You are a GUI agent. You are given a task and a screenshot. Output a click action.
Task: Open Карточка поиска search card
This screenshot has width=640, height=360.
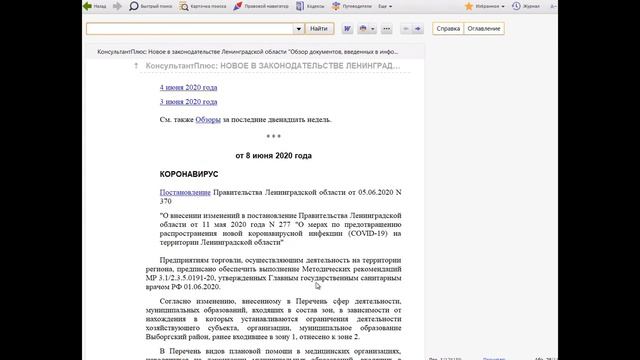pos(203,6)
